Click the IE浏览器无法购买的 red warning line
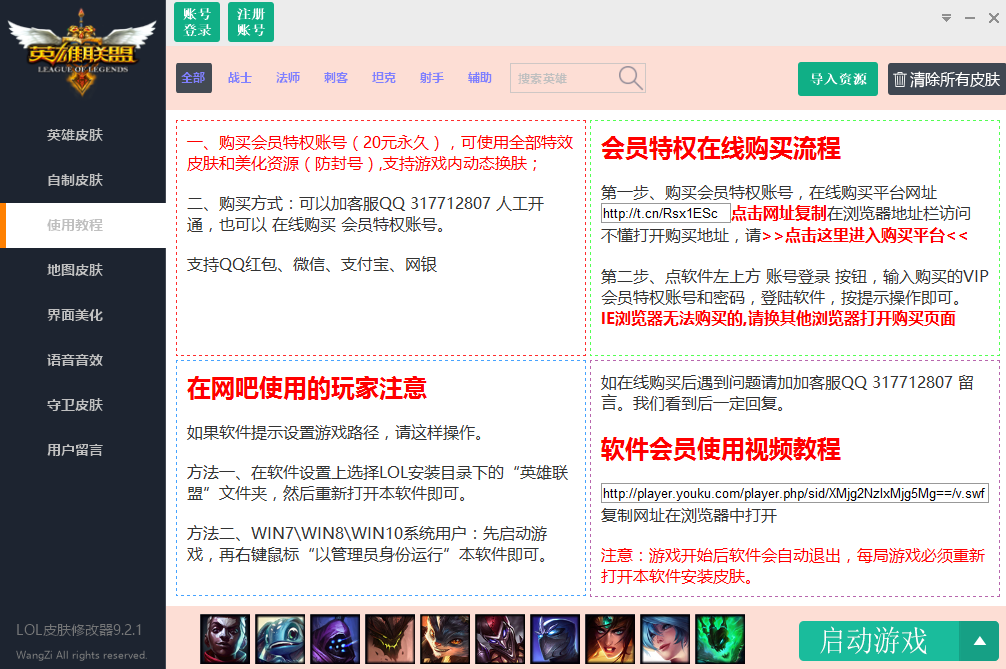1006x669 pixels. pyautogui.click(x=778, y=319)
